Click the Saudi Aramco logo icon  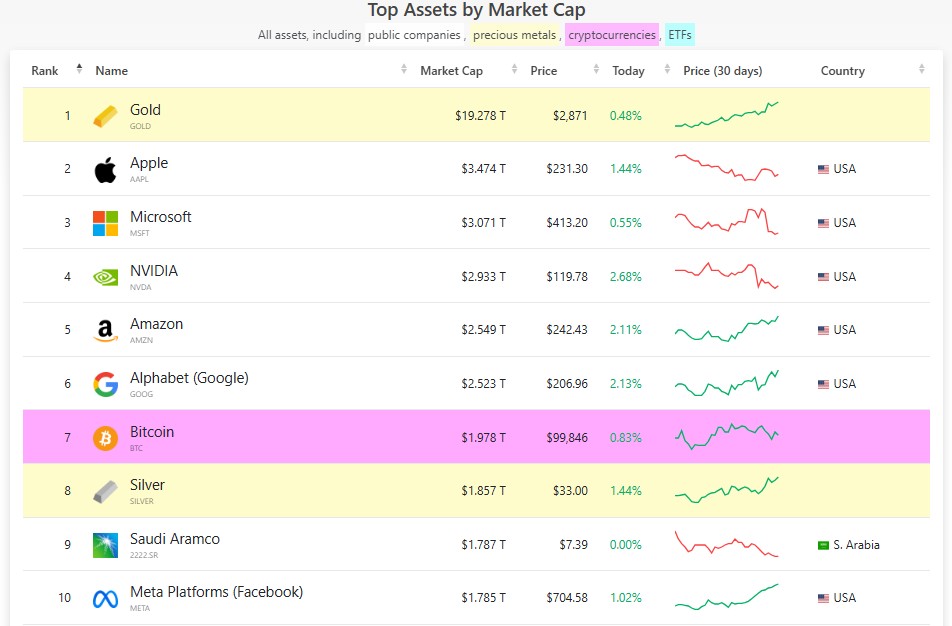[x=105, y=545]
